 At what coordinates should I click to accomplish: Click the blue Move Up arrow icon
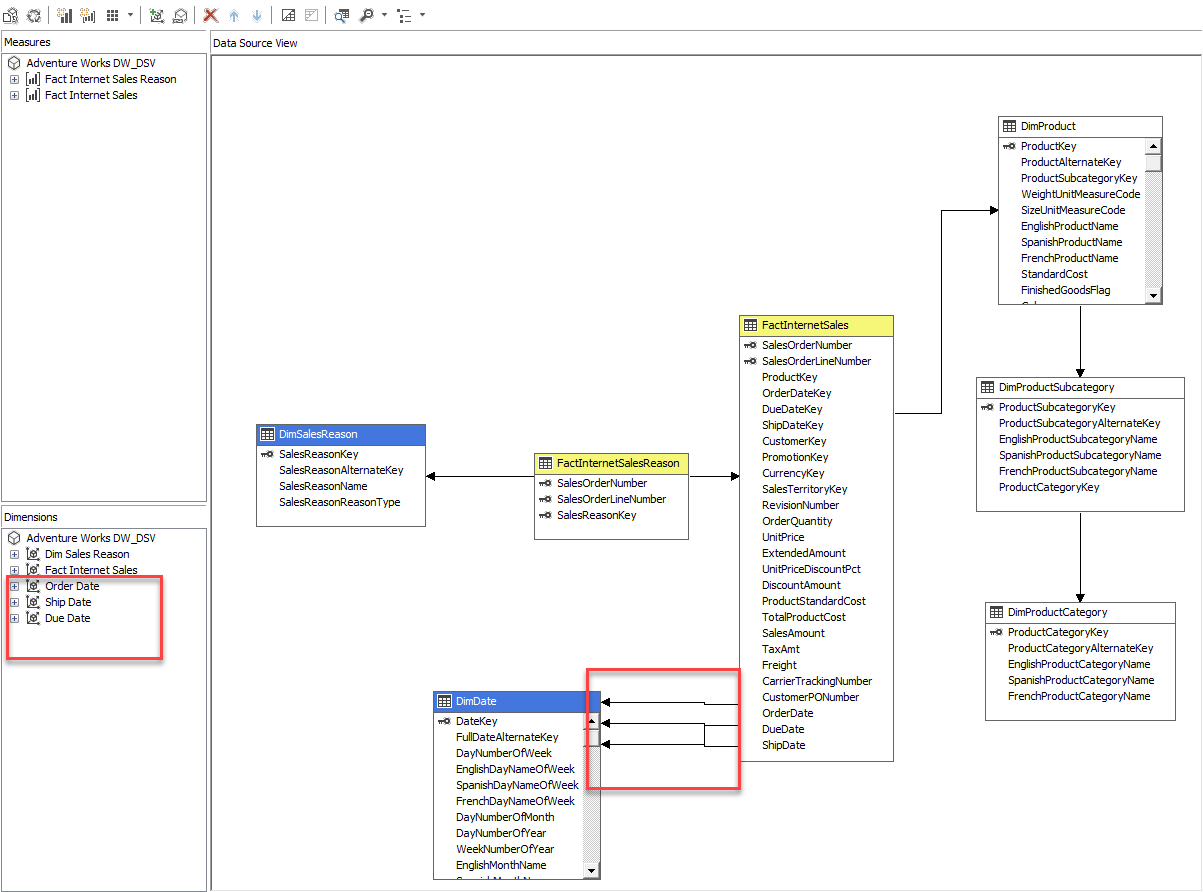coord(232,15)
